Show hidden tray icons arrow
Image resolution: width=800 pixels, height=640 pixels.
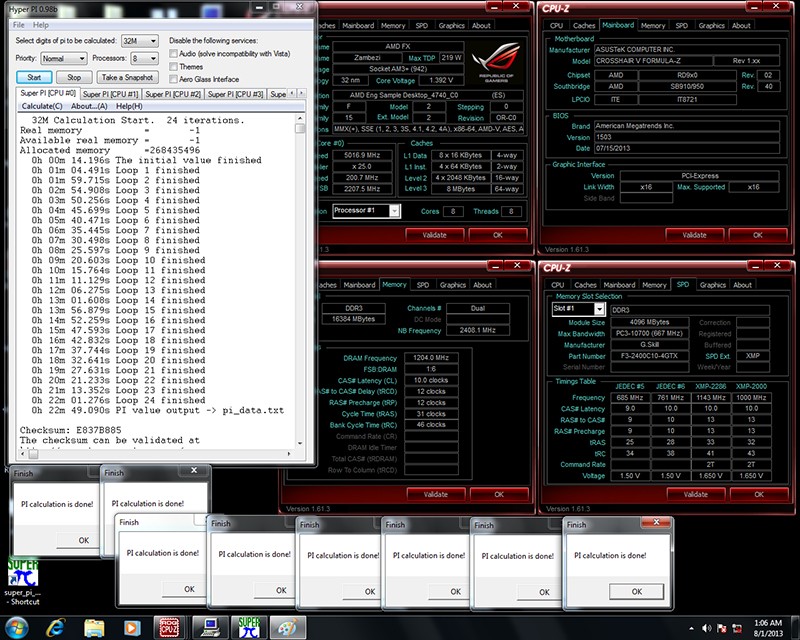coord(691,628)
